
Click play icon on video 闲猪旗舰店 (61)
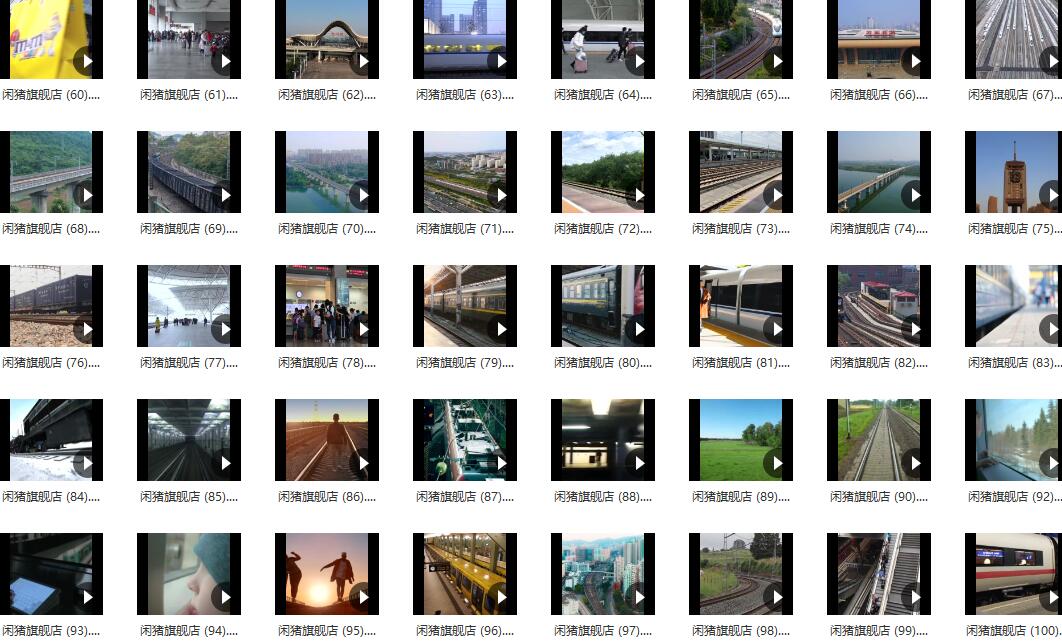[225, 61]
